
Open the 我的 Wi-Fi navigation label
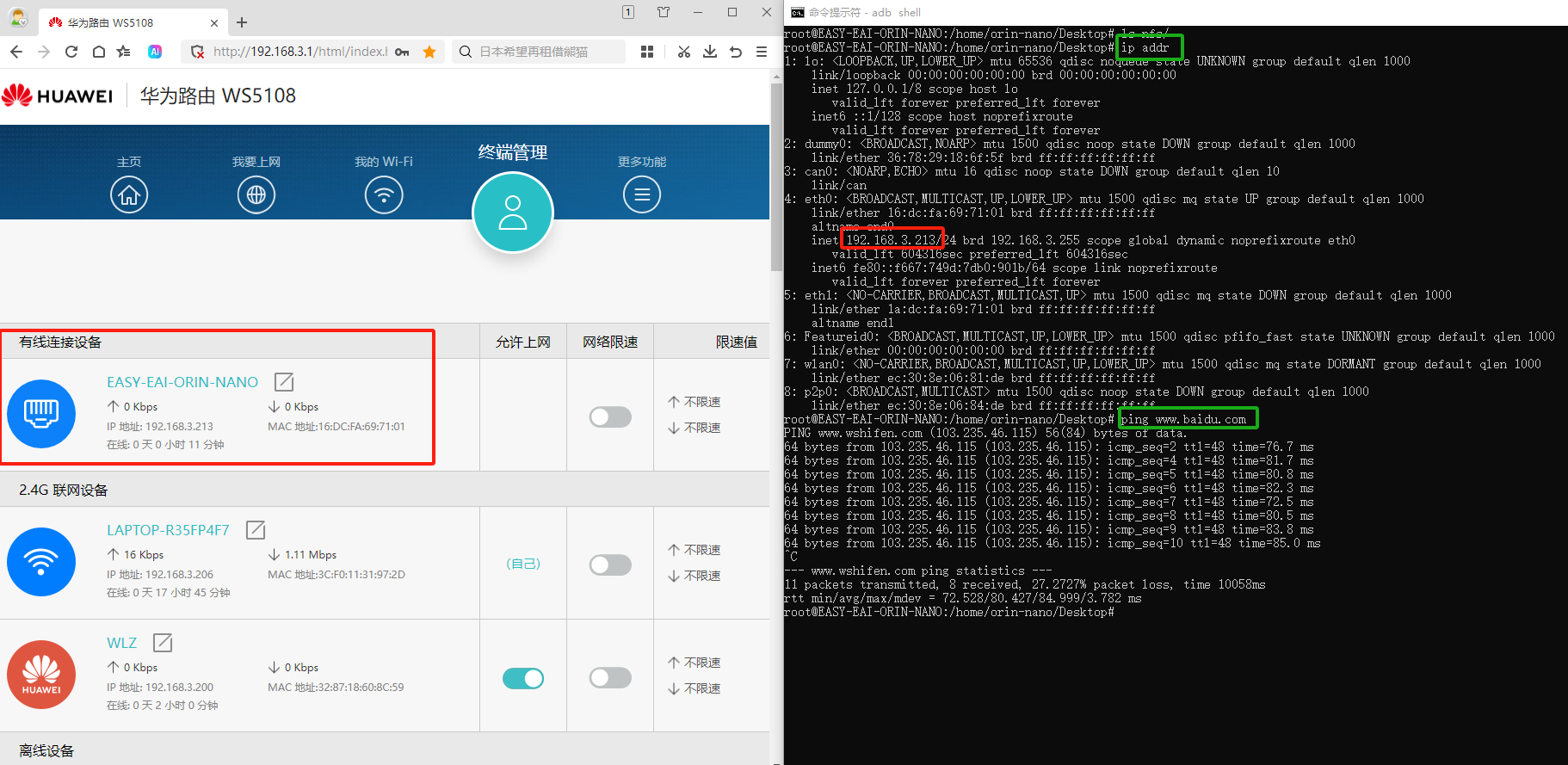point(384,162)
